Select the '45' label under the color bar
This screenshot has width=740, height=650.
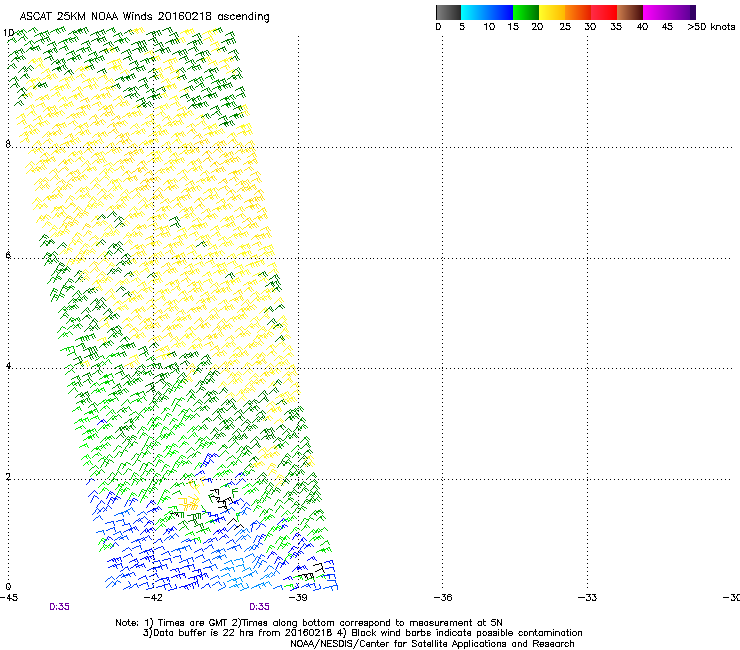(667, 27)
